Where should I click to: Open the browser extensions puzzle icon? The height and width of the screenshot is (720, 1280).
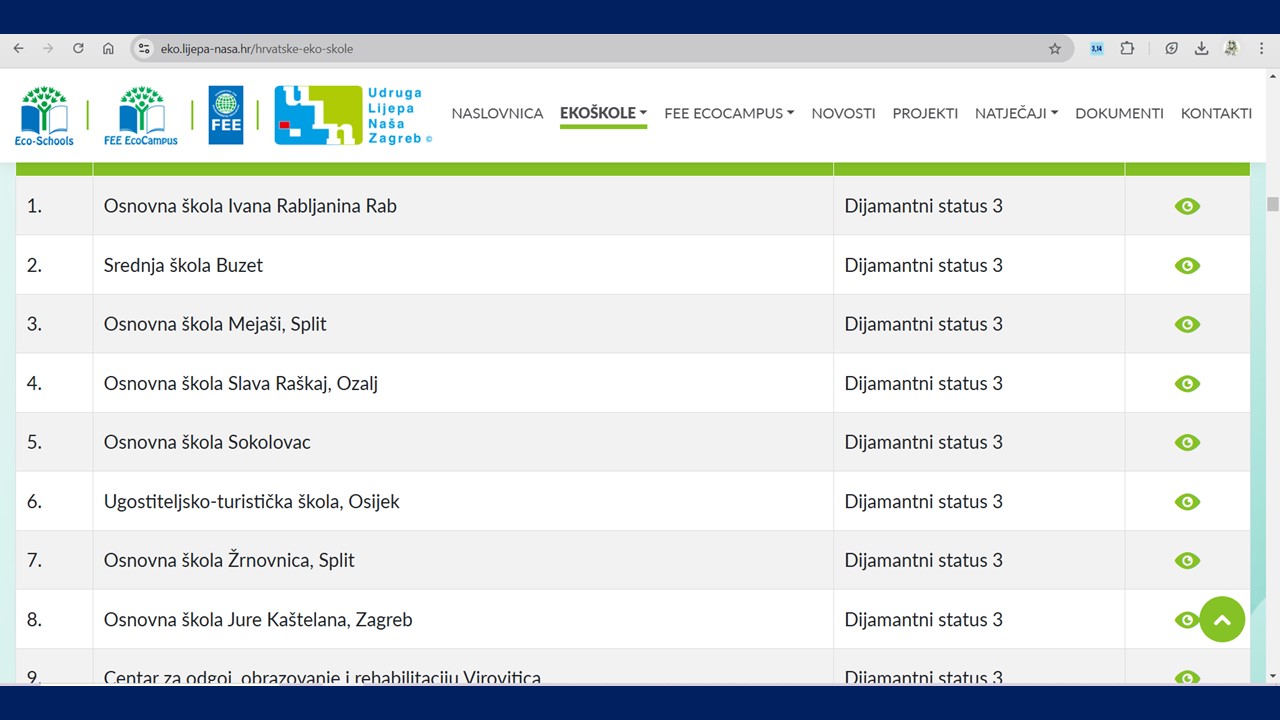[1127, 49]
